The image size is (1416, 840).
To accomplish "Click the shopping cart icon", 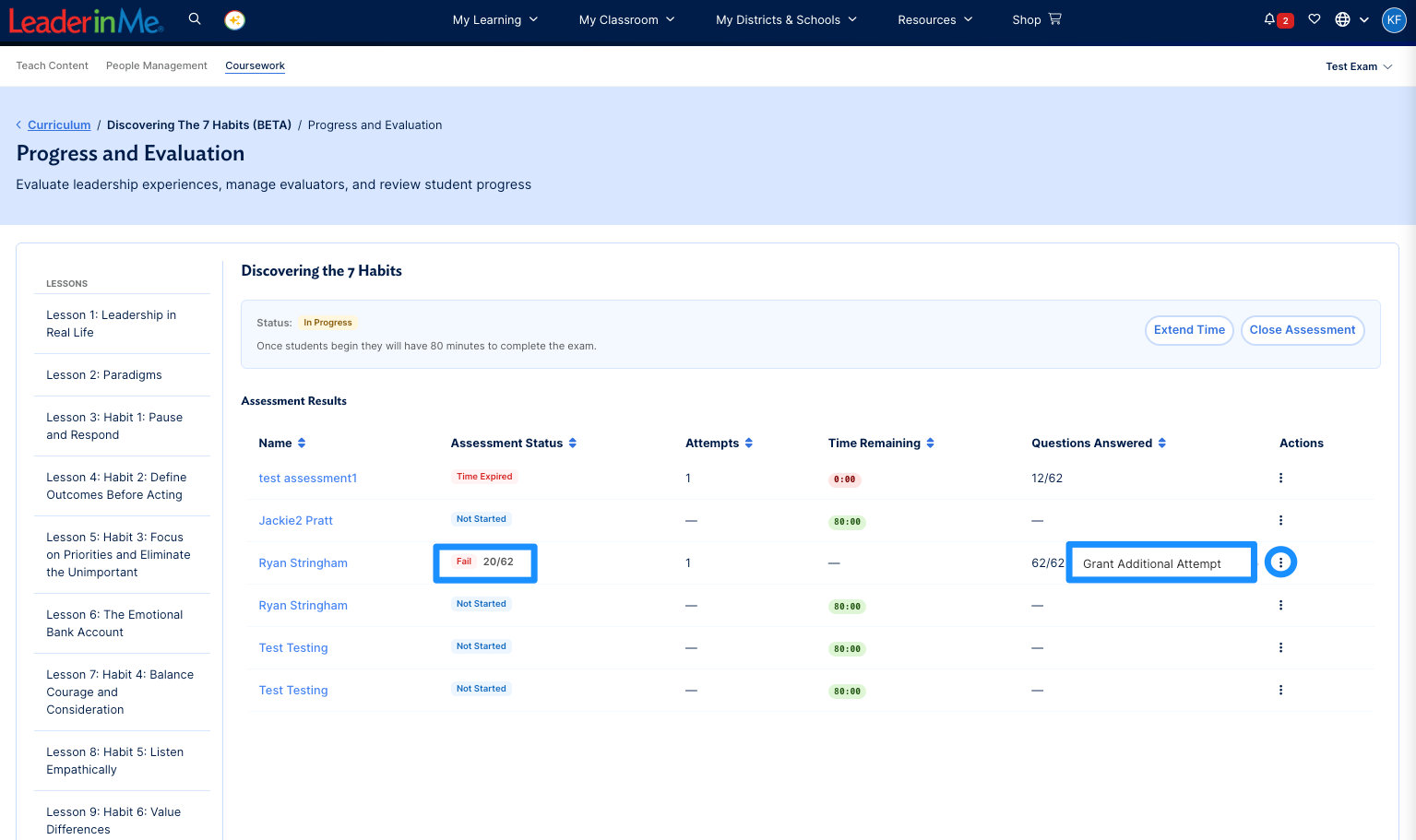I will (1055, 19).
